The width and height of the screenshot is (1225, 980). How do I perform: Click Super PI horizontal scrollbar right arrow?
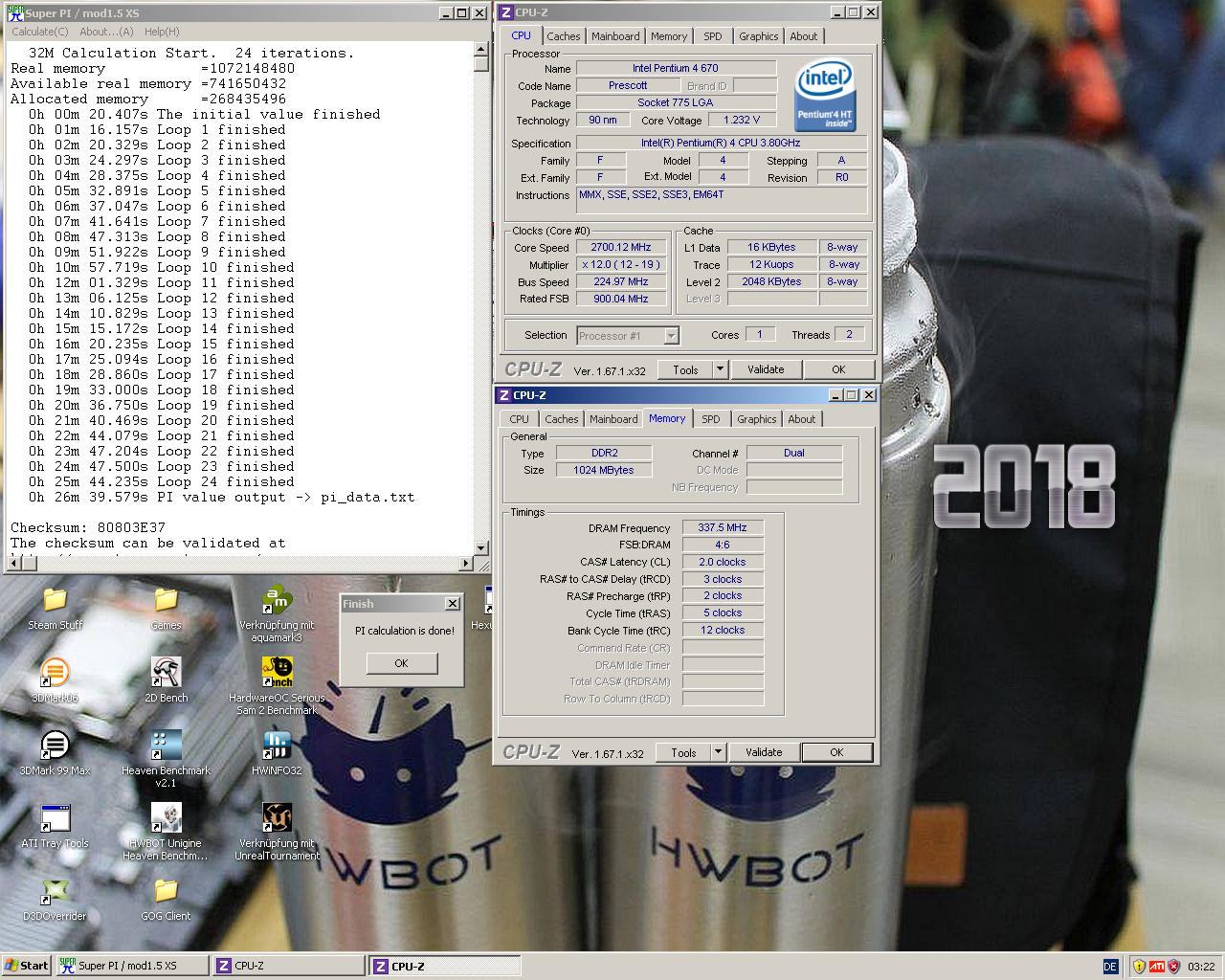click(x=466, y=564)
